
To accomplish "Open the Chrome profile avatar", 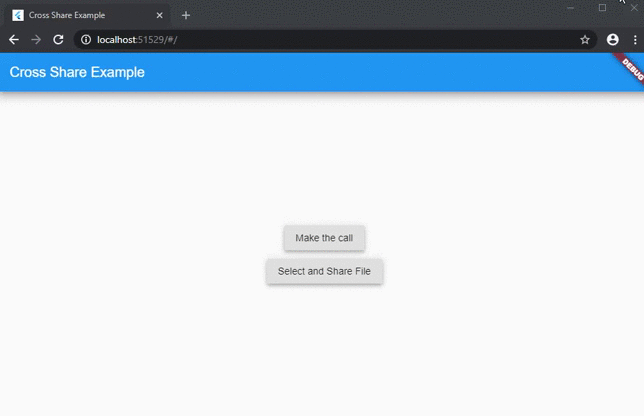I will (613, 39).
